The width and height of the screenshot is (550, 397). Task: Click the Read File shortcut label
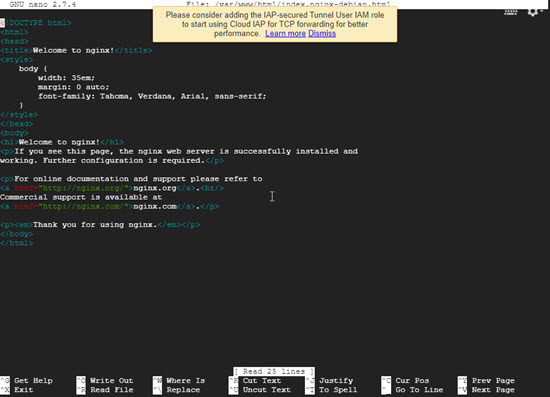pyautogui.click(x=112, y=390)
